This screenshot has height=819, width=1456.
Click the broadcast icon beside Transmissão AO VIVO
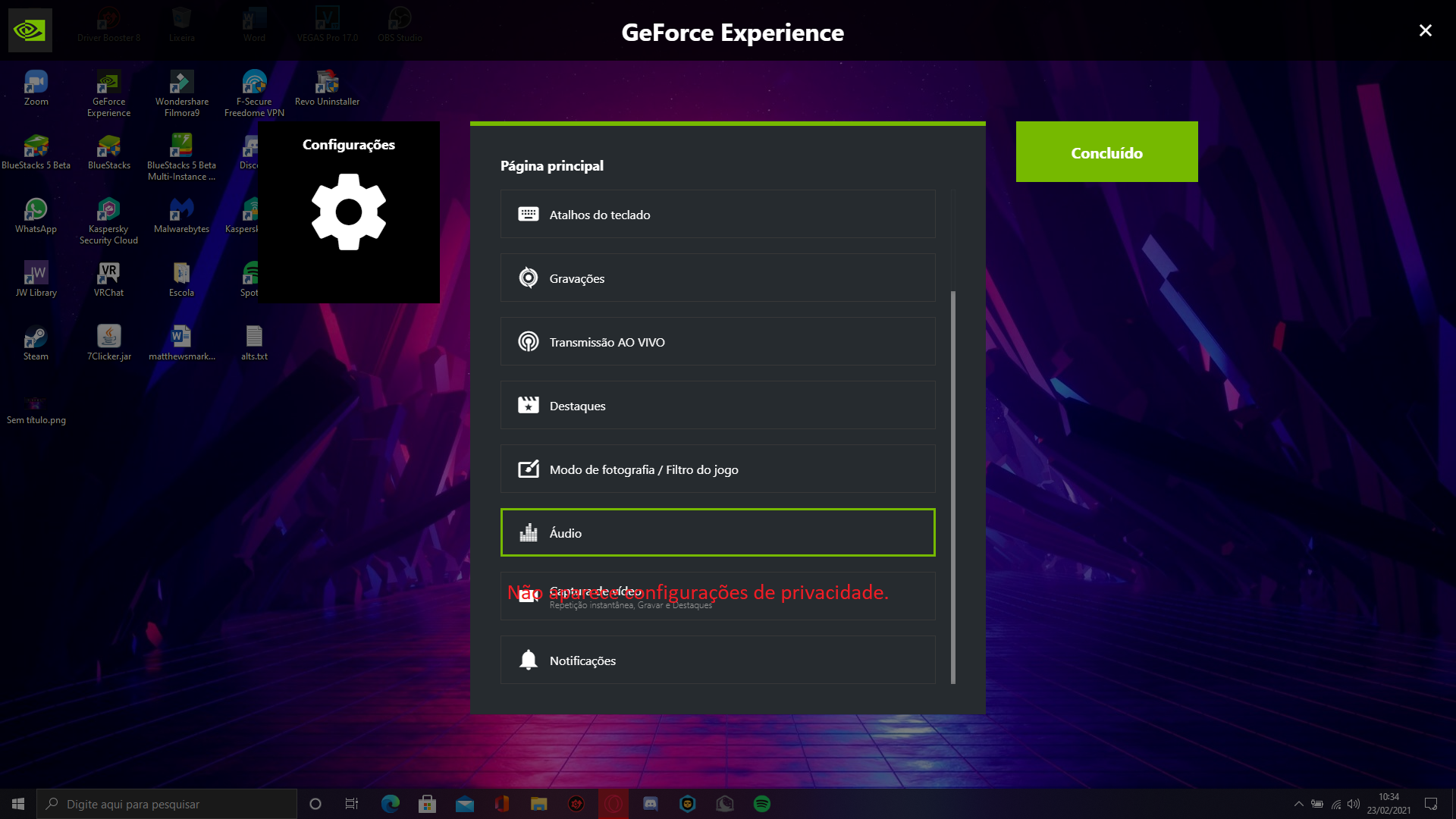[529, 342]
